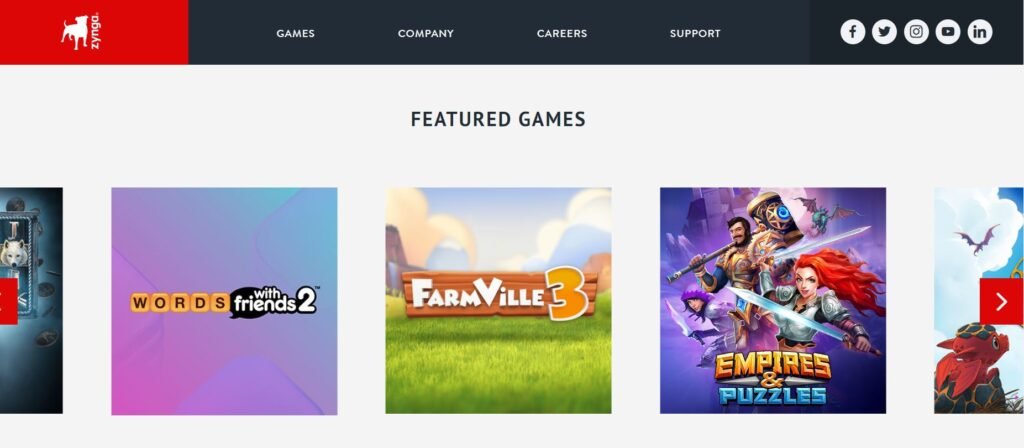The height and width of the screenshot is (448, 1024).
Task: Open the Support nav link
Action: [x=695, y=33]
